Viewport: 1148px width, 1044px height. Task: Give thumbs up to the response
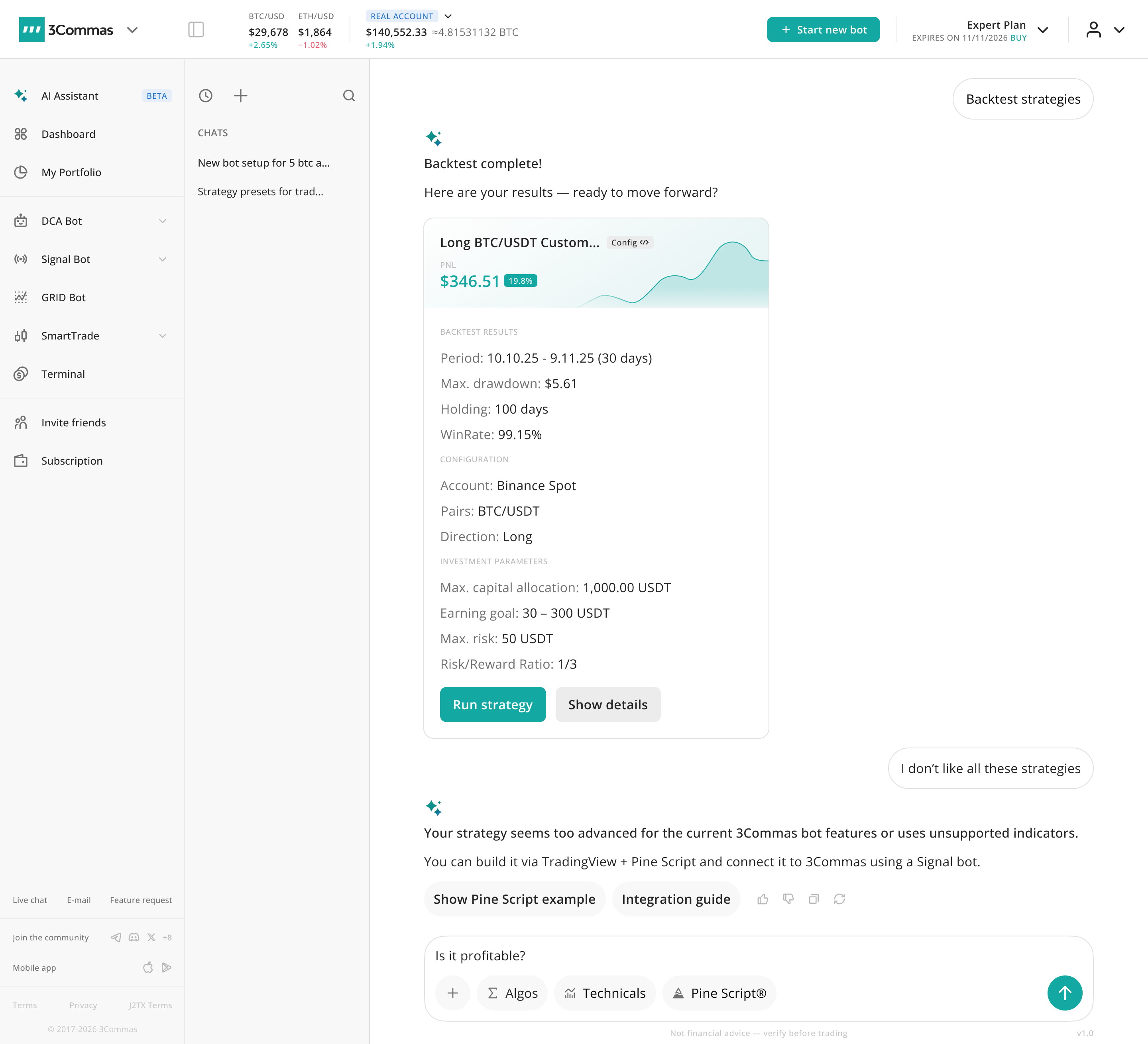pos(763,899)
